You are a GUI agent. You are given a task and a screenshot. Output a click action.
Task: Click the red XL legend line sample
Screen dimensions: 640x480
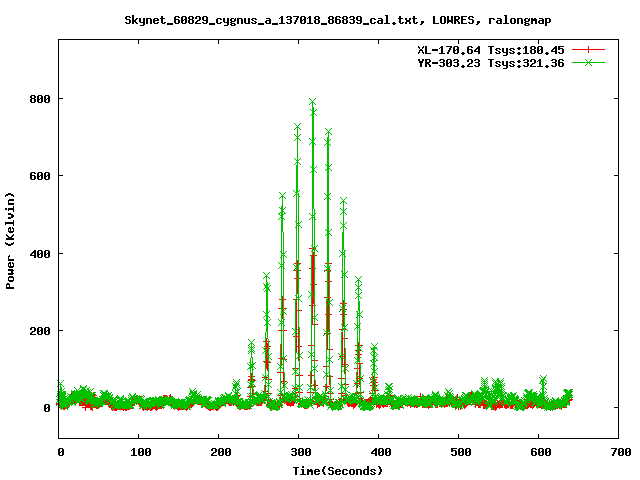[588, 50]
